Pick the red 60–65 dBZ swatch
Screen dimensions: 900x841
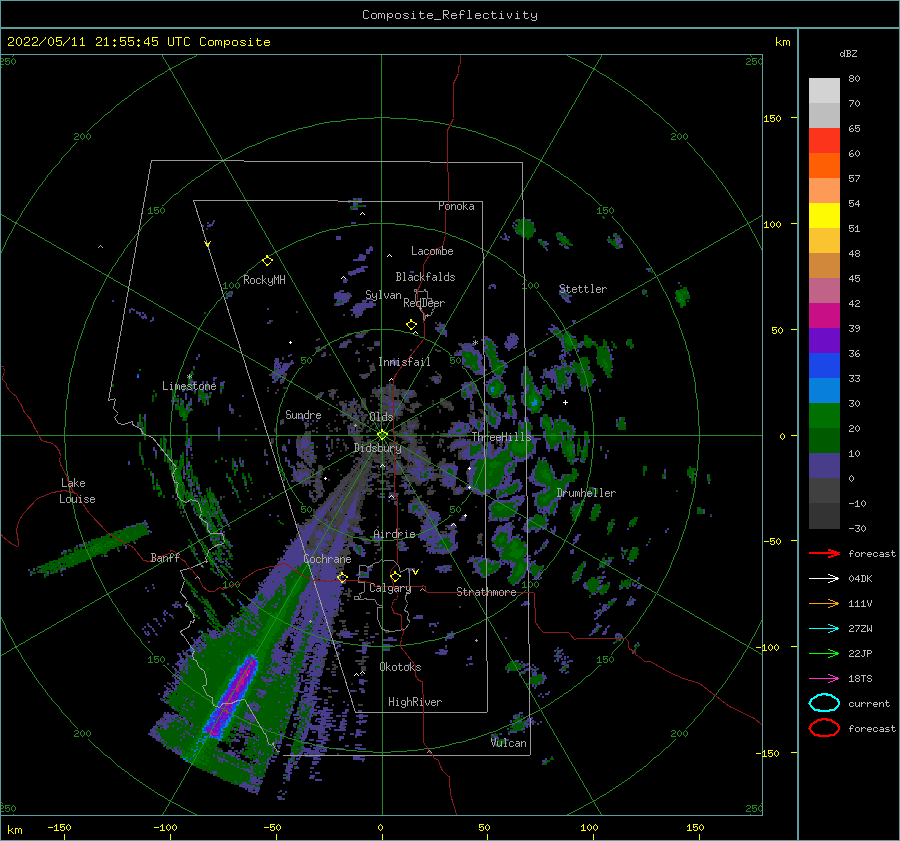[x=824, y=141]
